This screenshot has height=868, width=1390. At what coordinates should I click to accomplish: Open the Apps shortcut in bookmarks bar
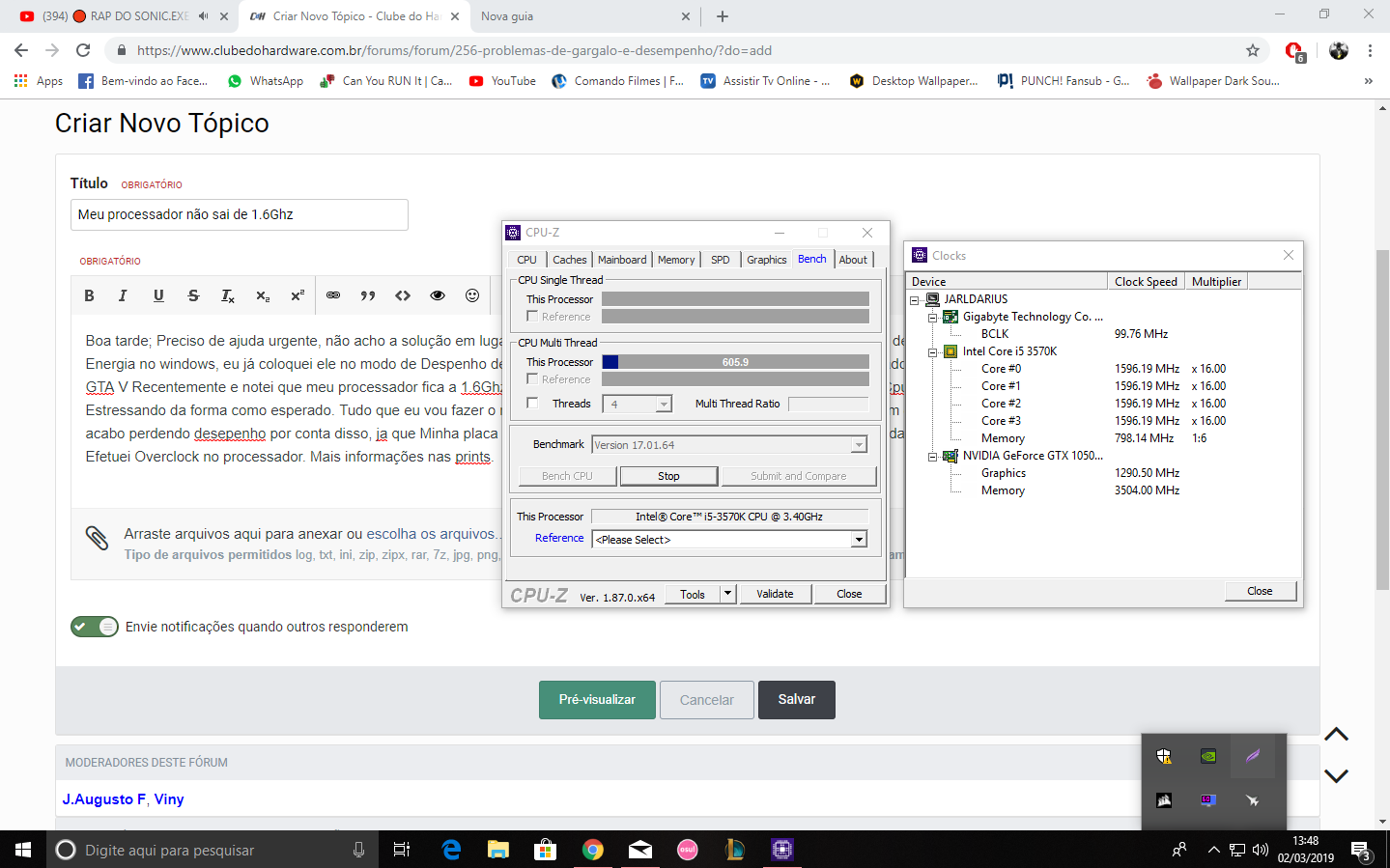[x=39, y=81]
